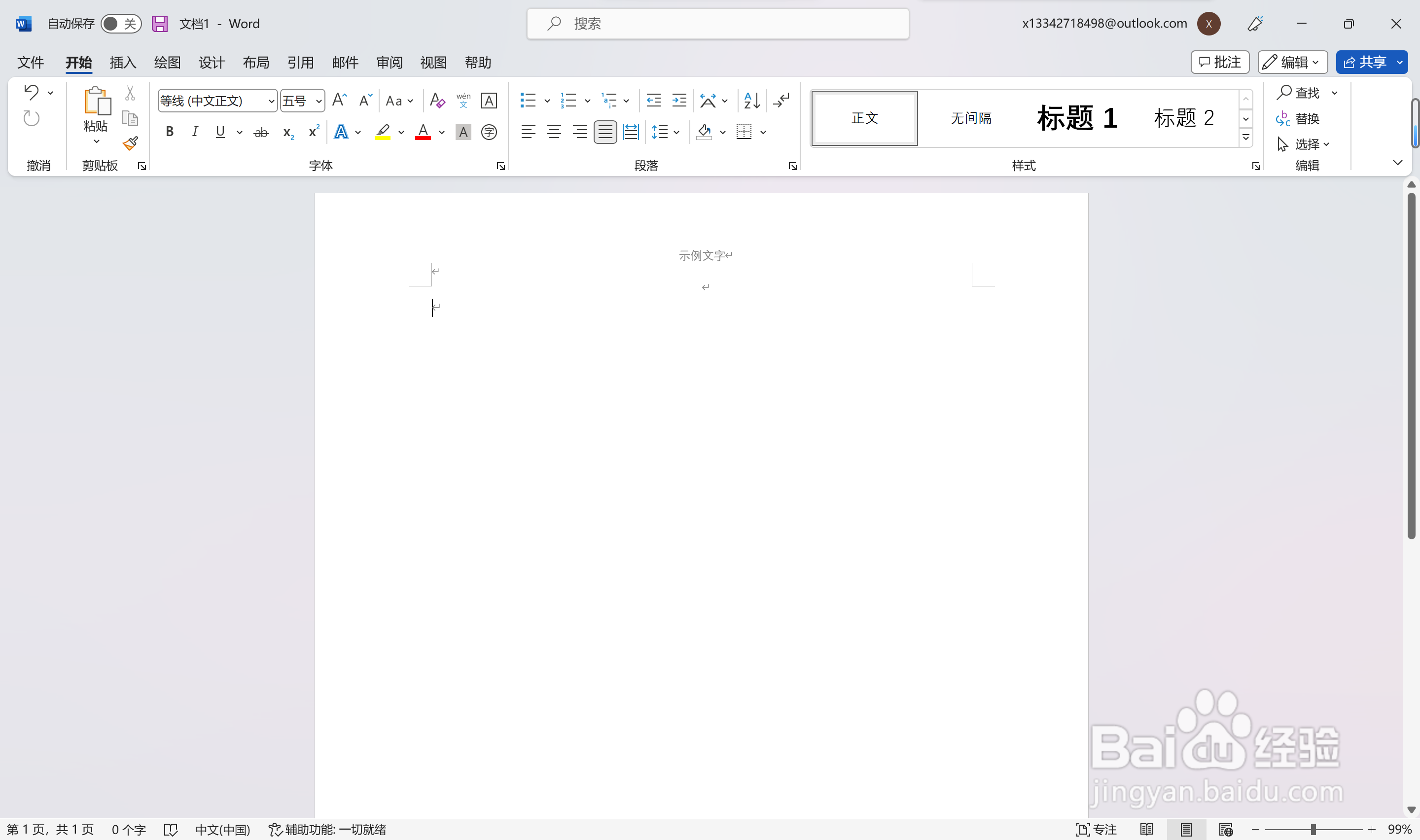Click the distributed alignment icon
Image resolution: width=1420 pixels, height=840 pixels.
coord(631,132)
